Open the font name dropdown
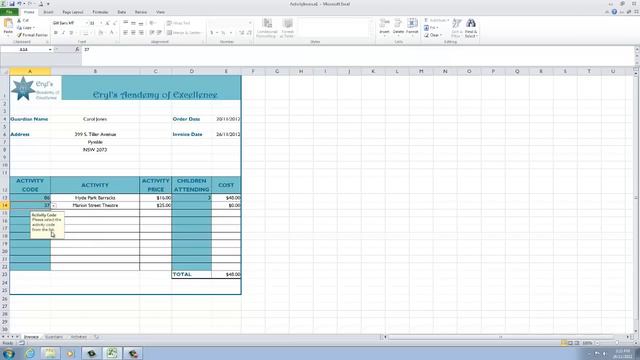The image size is (640, 360). point(87,23)
